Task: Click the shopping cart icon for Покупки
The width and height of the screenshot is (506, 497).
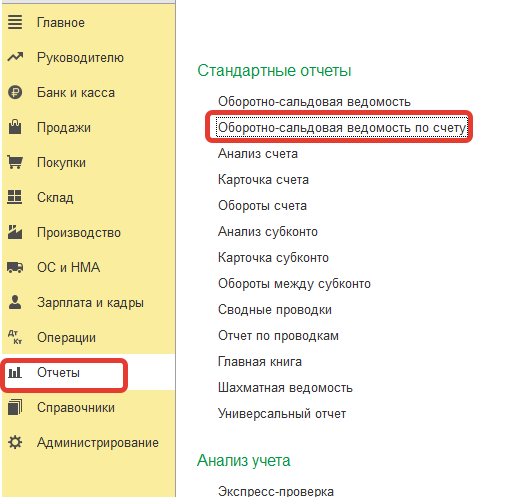Action: 15,162
